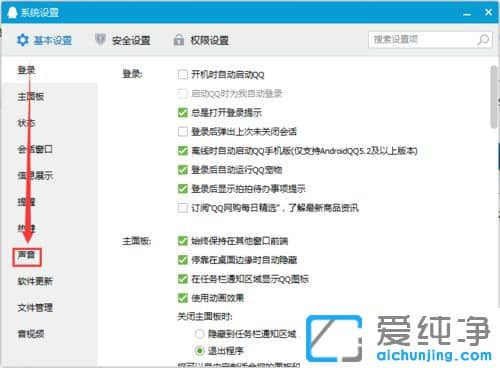Image resolution: width=500 pixels, height=368 pixels.
Task: Uncheck 在任务栏通知区域显示QQ图标
Action: pos(183,279)
